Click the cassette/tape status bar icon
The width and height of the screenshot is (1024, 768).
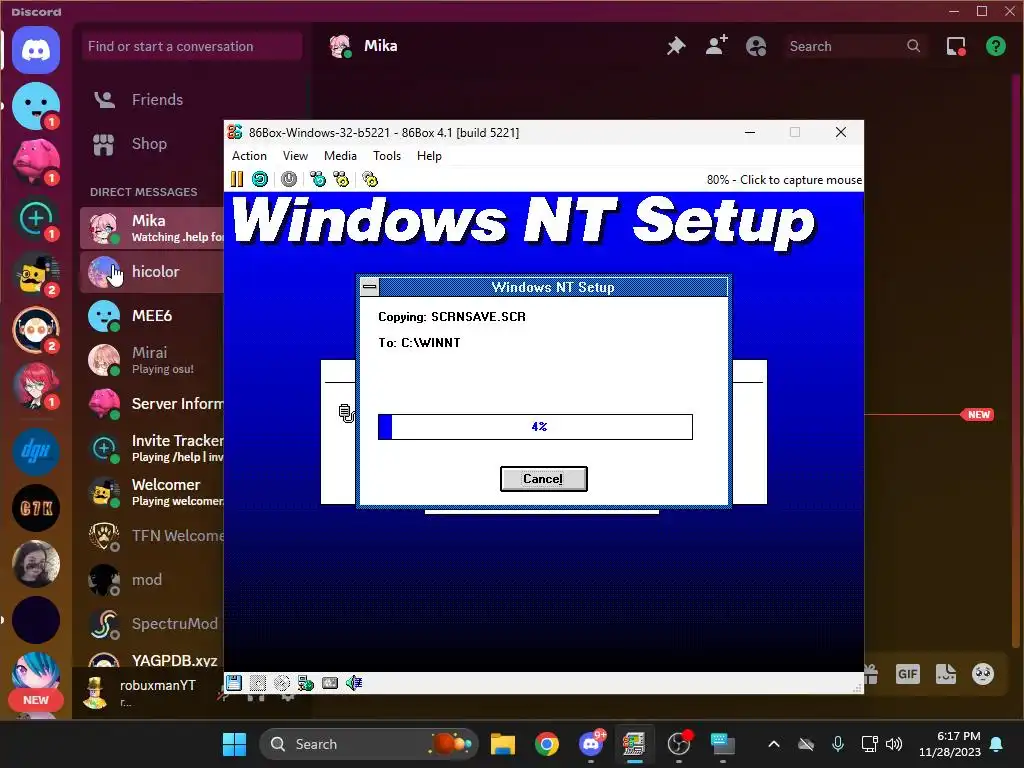coord(330,683)
